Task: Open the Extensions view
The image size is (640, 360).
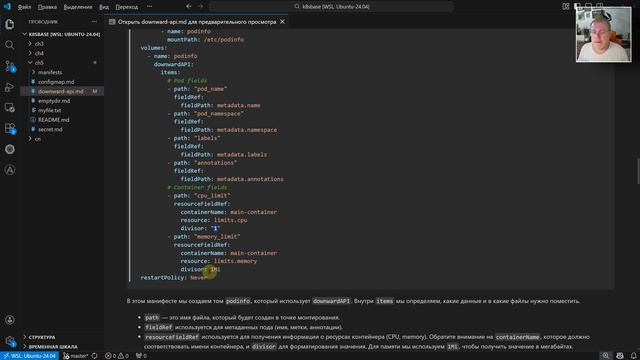Action: click(x=10, y=129)
